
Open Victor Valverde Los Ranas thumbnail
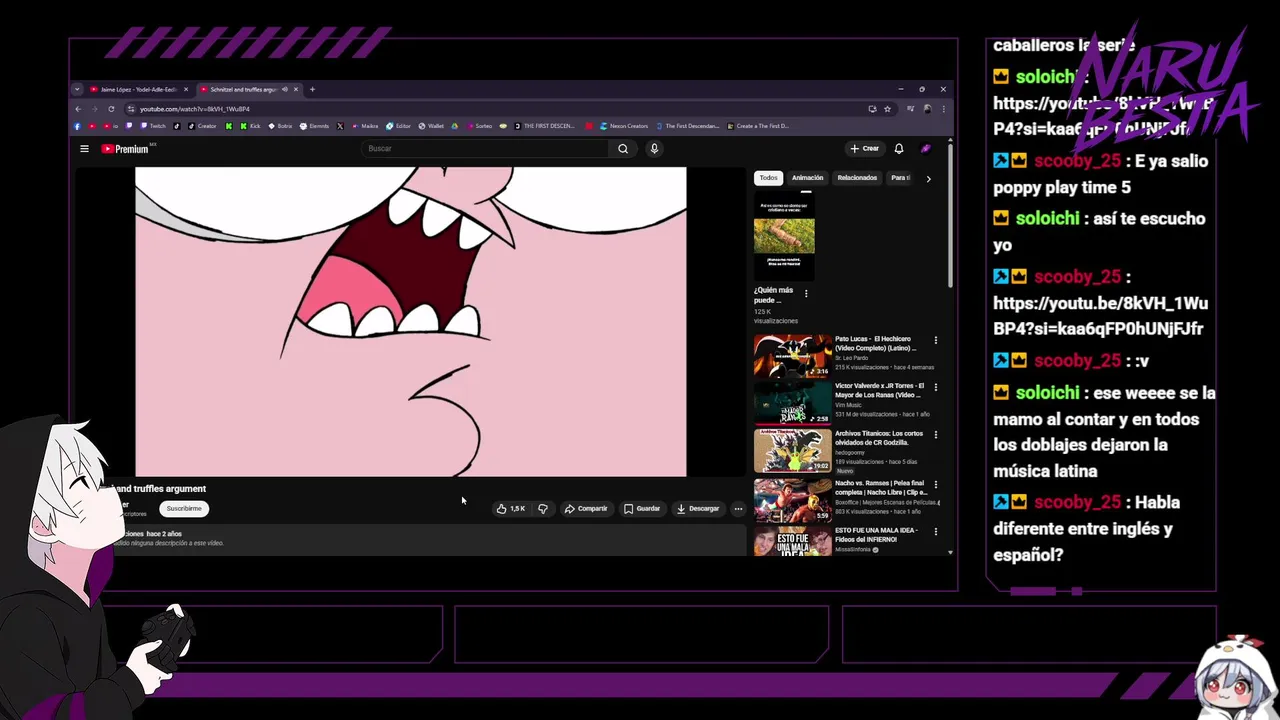792,404
